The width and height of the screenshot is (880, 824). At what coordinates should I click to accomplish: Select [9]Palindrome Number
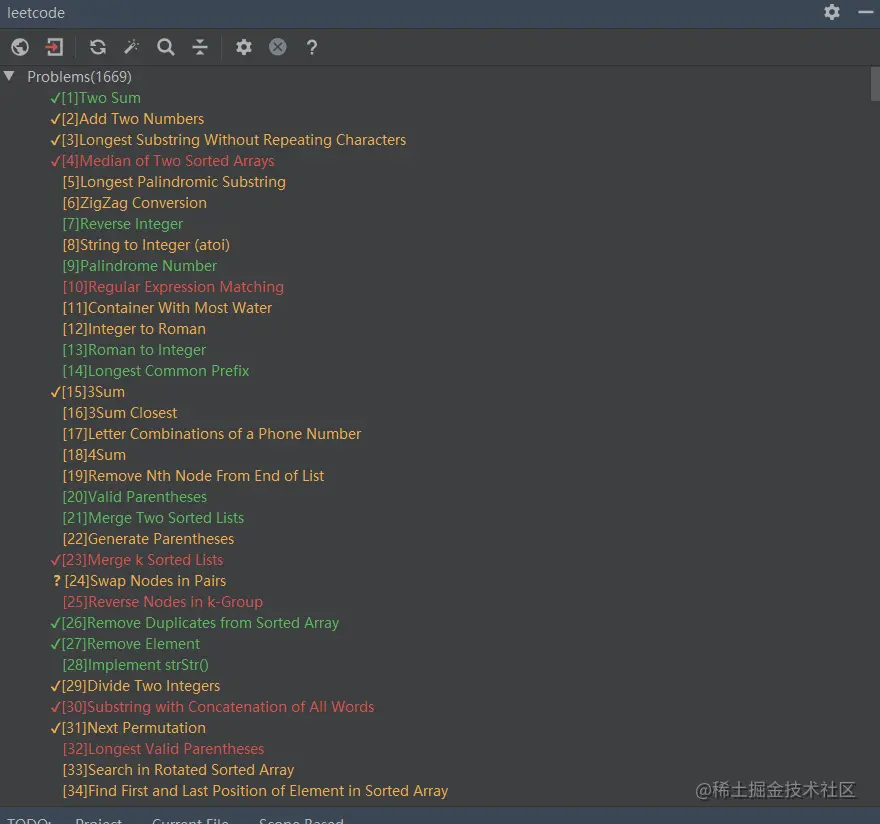pyautogui.click(x=140, y=266)
